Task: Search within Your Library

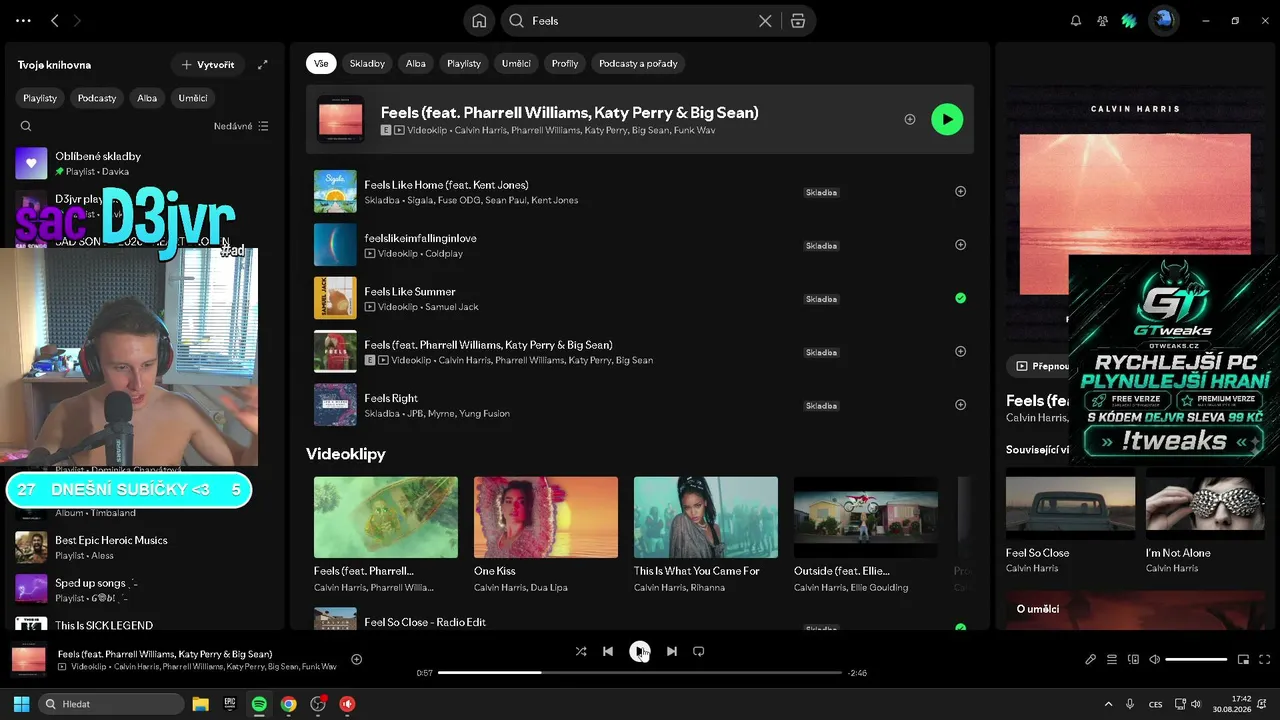Action: [x=26, y=126]
